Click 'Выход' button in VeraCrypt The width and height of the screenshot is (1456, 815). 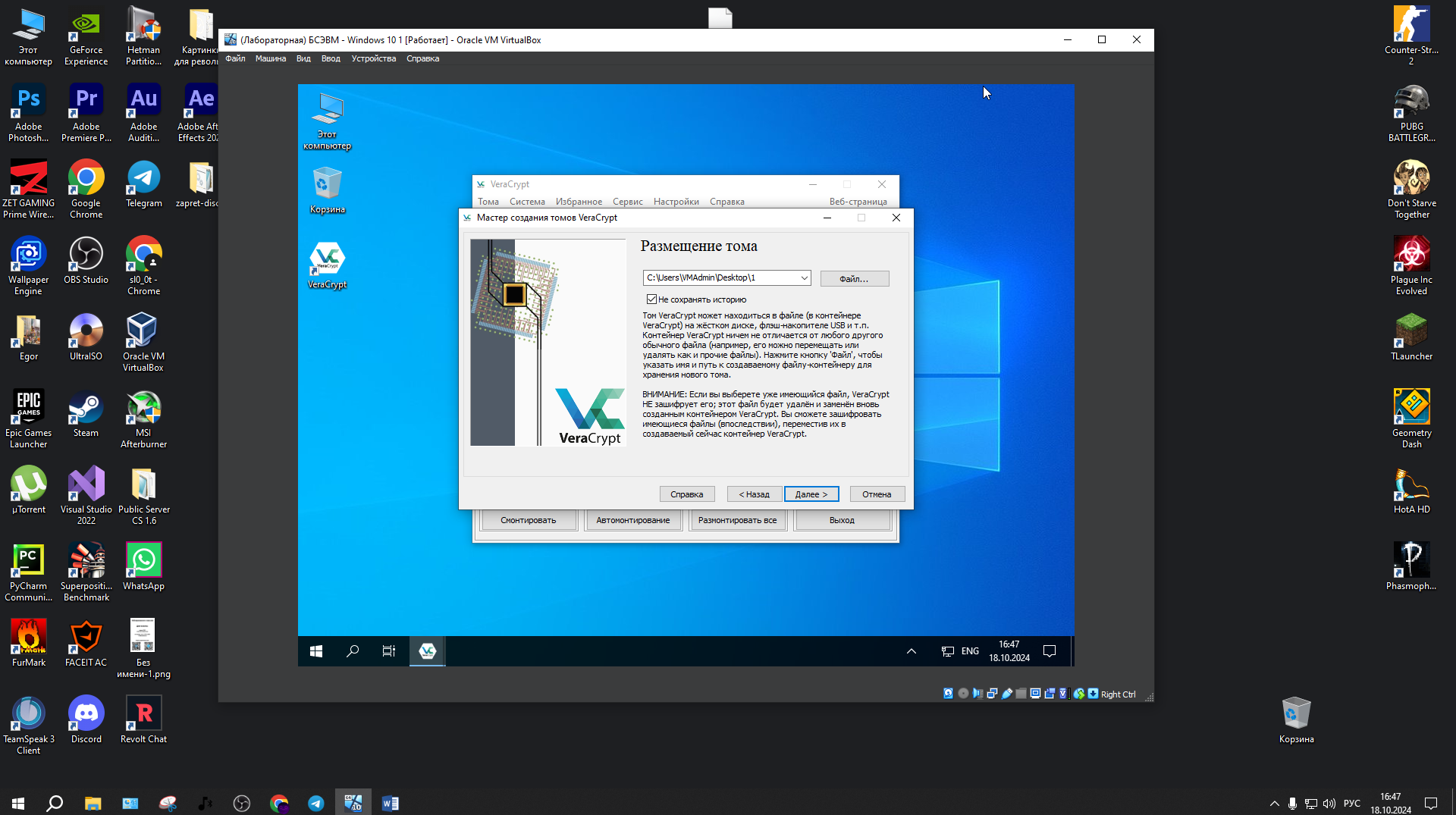[x=842, y=520]
